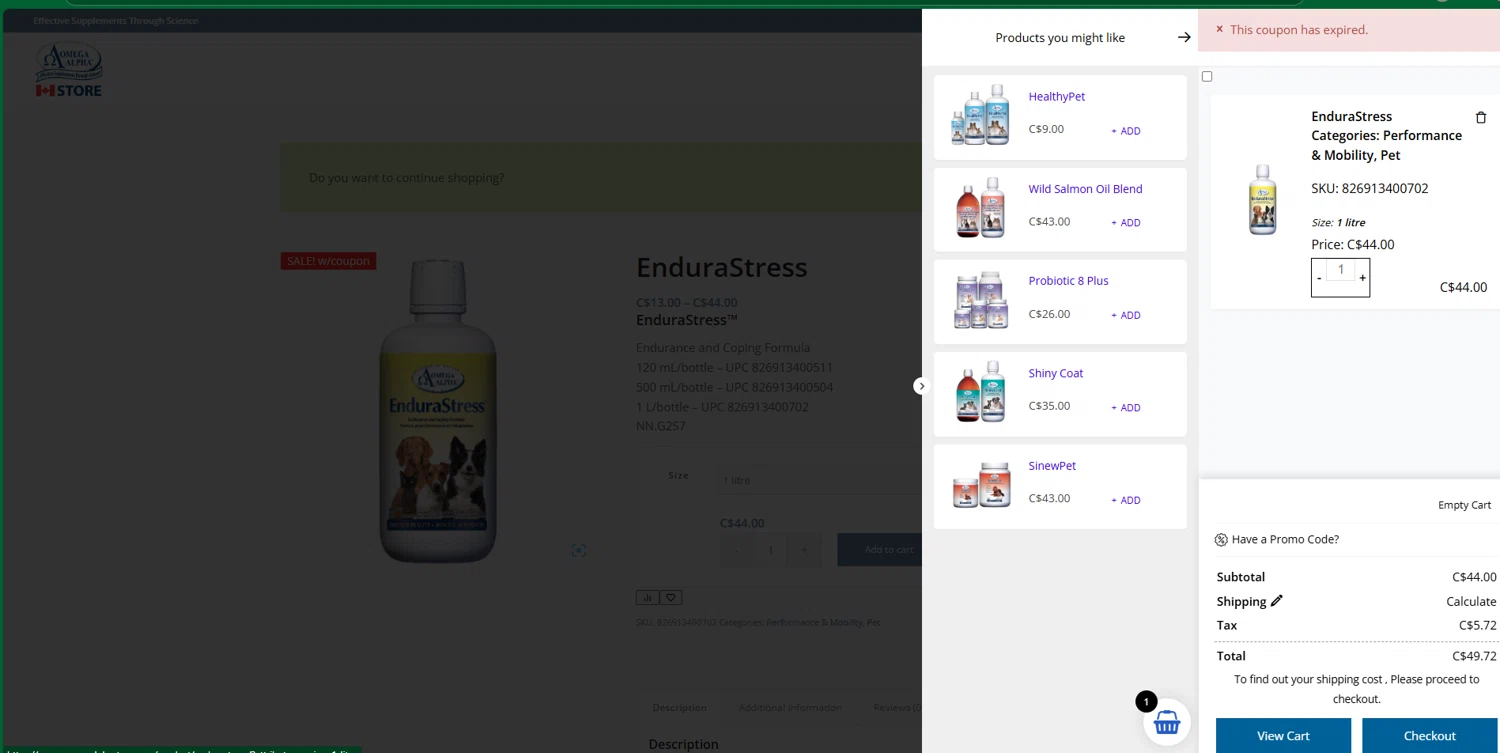Click the SALE! w/coupon badge
This screenshot has height=753, width=1500.
coord(328,261)
